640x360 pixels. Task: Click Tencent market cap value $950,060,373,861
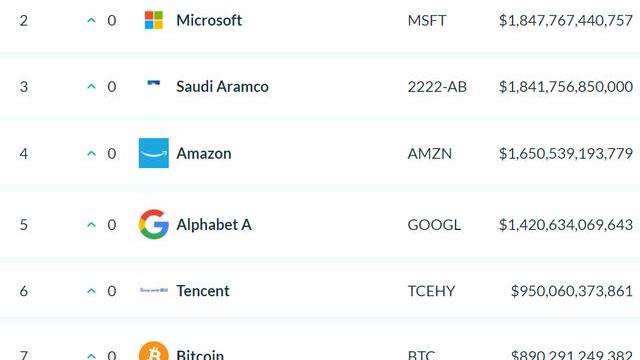coord(572,291)
